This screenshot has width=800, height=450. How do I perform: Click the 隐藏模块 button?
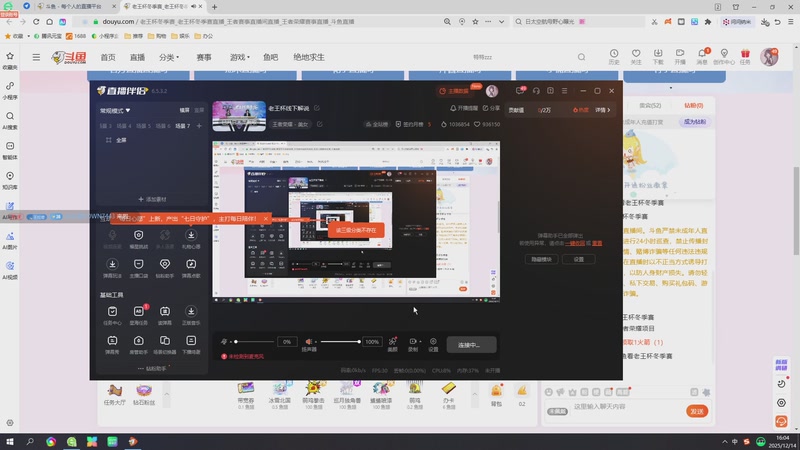[541, 259]
